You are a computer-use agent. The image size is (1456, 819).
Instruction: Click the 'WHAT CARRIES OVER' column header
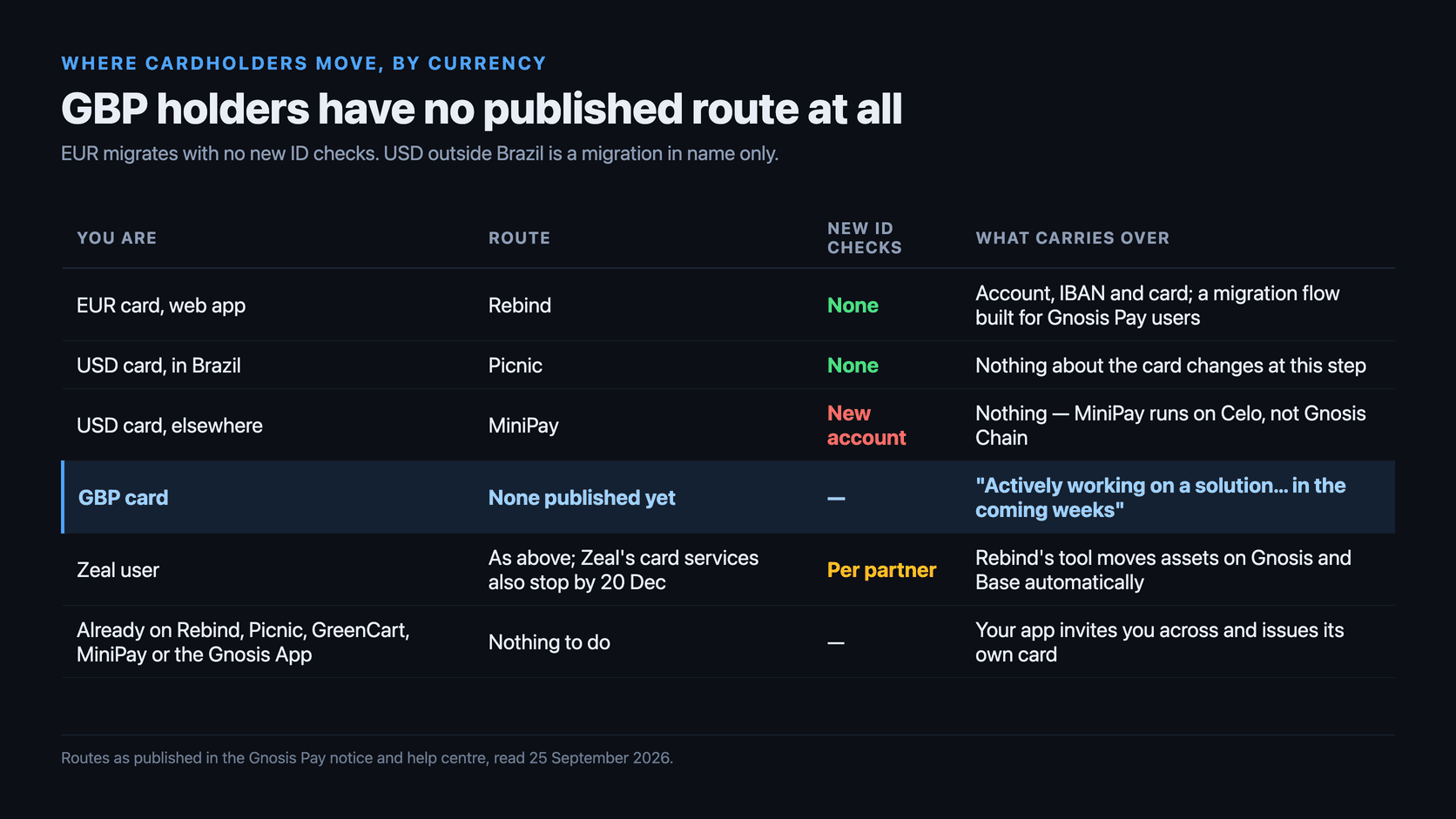[x=1072, y=238]
